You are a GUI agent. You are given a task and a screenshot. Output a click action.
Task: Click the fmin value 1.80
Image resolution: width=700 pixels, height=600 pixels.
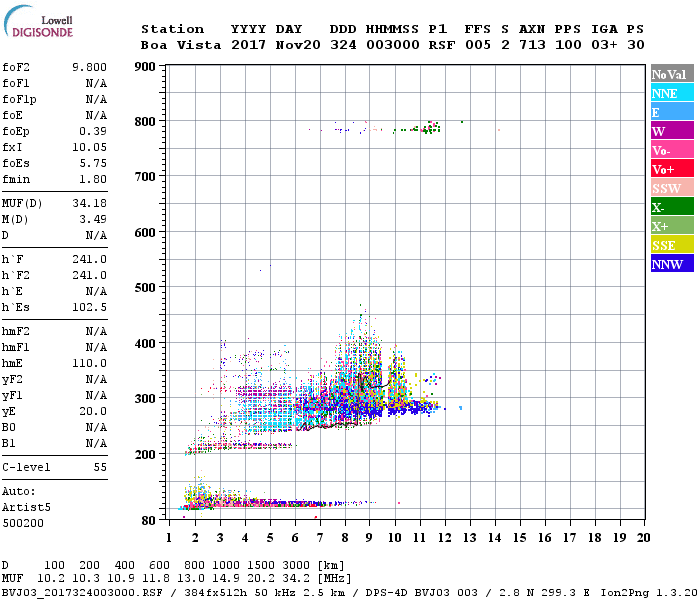[93, 179]
